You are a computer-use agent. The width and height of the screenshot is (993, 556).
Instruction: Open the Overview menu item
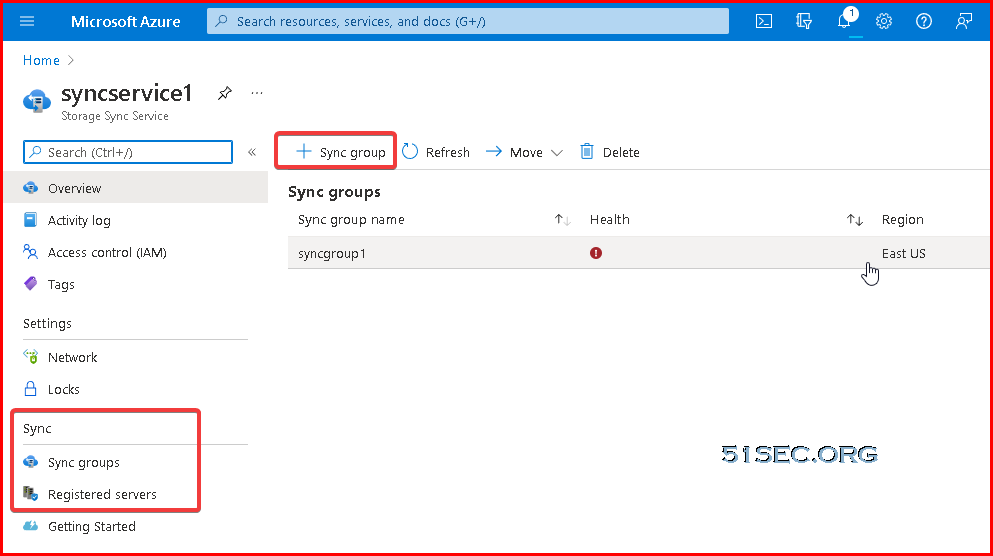(x=136, y=188)
